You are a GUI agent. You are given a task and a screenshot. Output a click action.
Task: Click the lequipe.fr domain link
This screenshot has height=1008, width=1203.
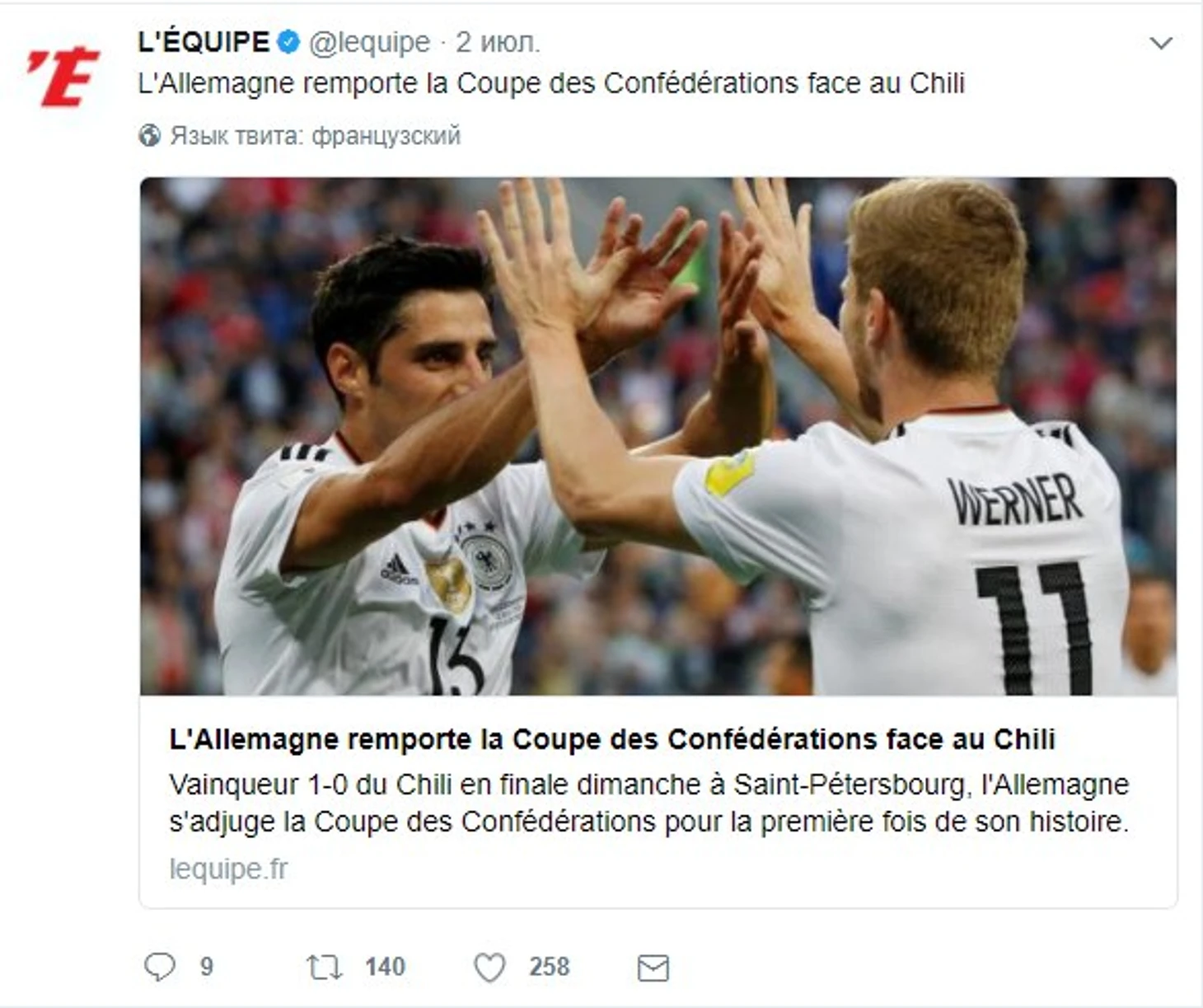point(228,869)
